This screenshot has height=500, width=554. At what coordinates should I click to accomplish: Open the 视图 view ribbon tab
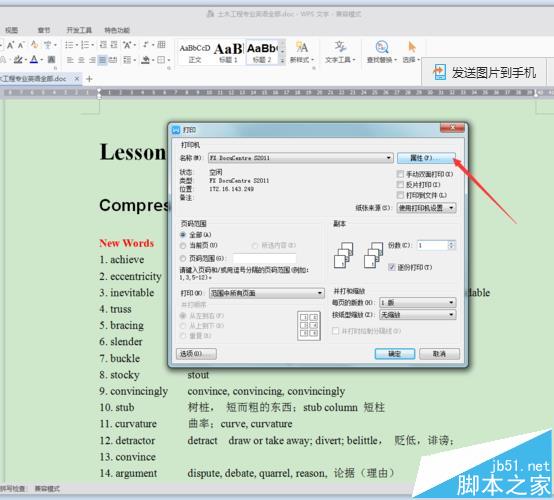pos(11,30)
